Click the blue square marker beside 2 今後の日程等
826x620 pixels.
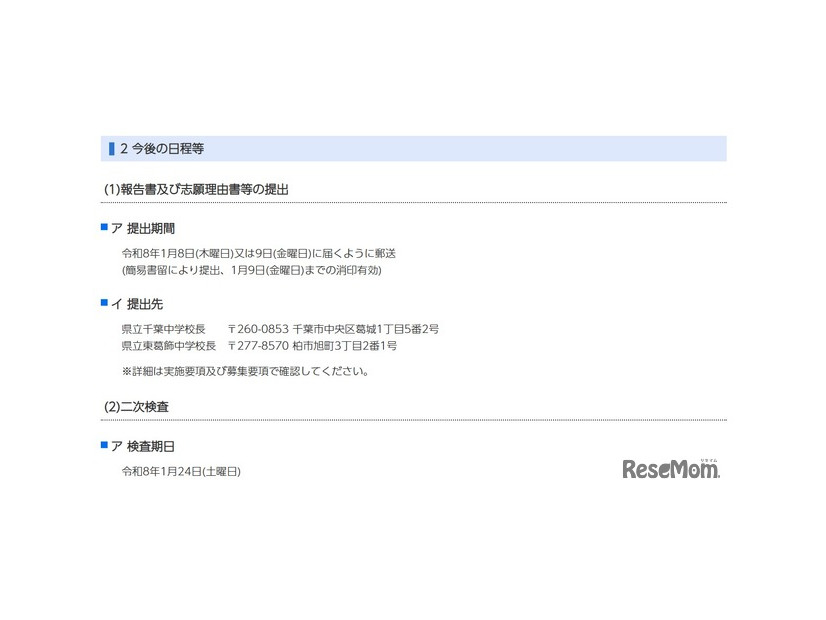pos(112,148)
